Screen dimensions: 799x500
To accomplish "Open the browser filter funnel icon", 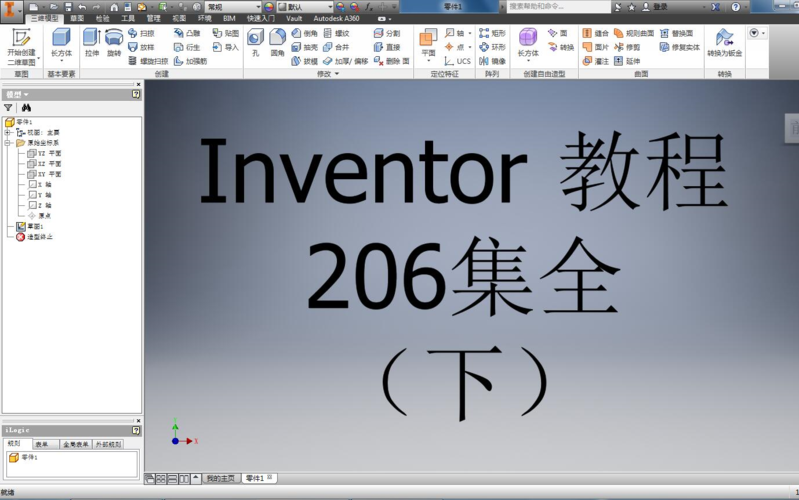I will pyautogui.click(x=8, y=108).
